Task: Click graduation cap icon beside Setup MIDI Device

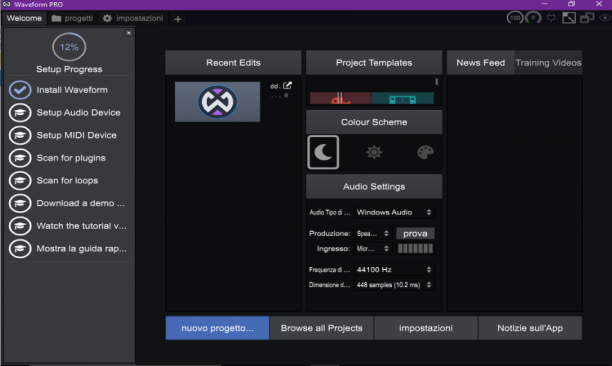Action: point(20,135)
